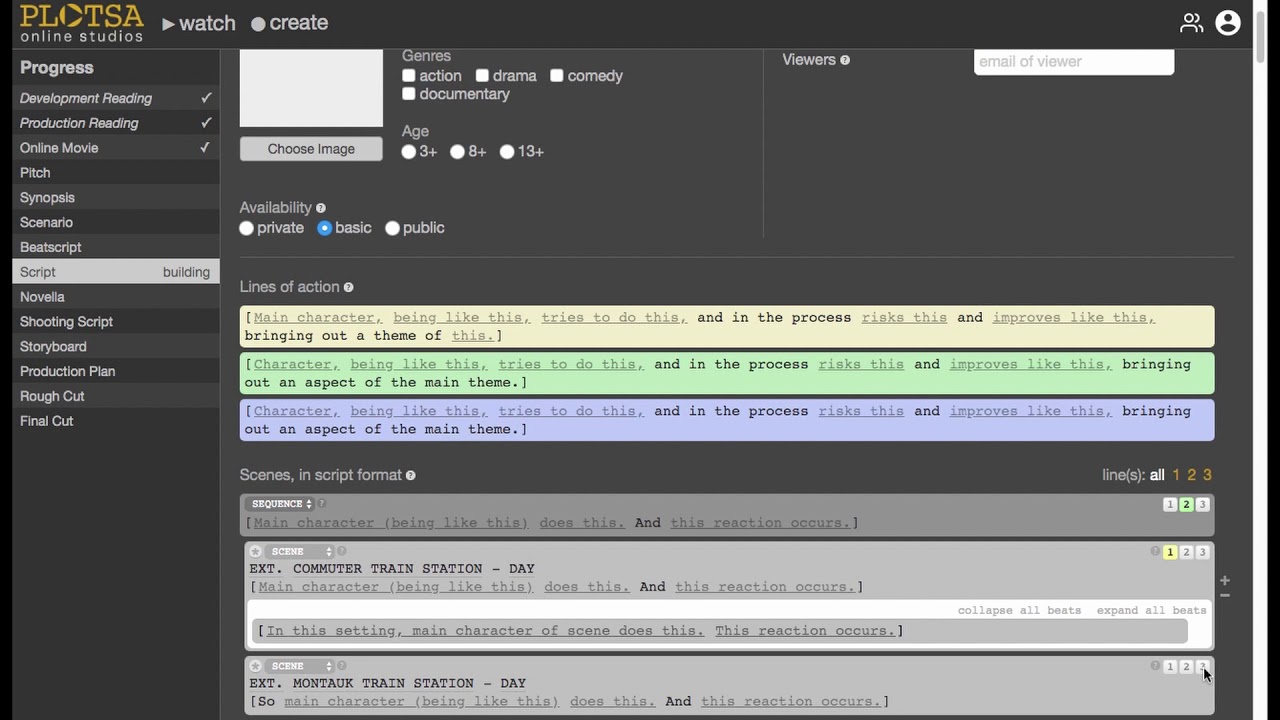Click the green character line of action
Image resolution: width=1280 pixels, height=720 pixels.
click(727, 373)
